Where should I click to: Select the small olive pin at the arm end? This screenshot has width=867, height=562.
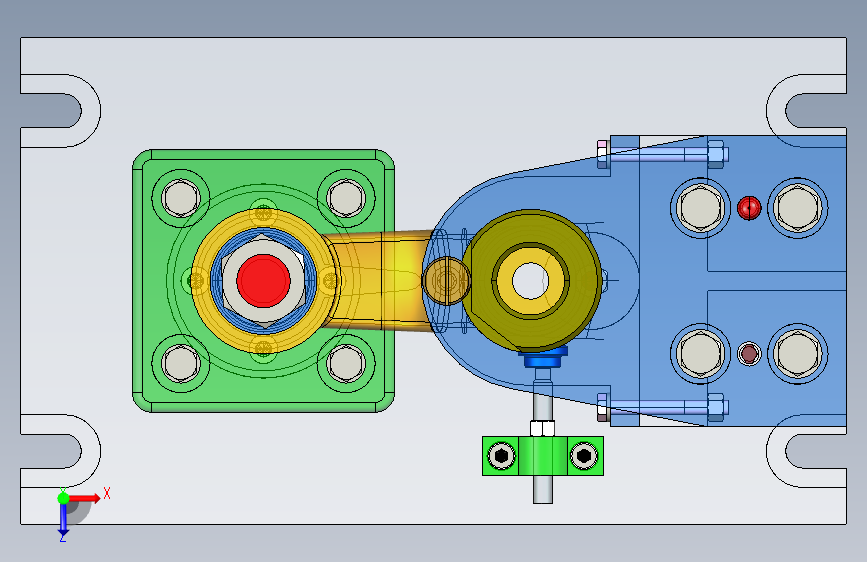(x=445, y=281)
